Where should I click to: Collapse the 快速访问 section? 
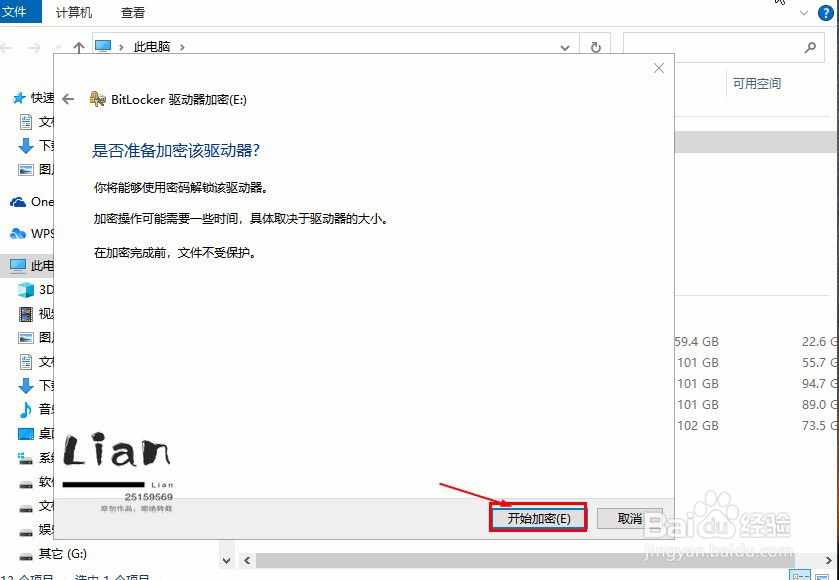[x=10, y=97]
